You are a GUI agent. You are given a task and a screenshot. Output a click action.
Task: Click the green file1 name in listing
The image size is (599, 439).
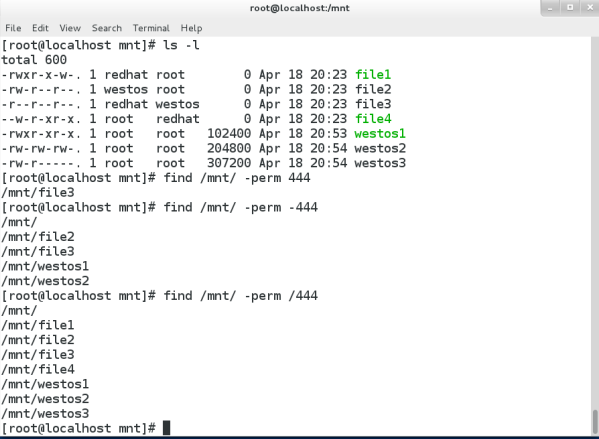coord(373,75)
